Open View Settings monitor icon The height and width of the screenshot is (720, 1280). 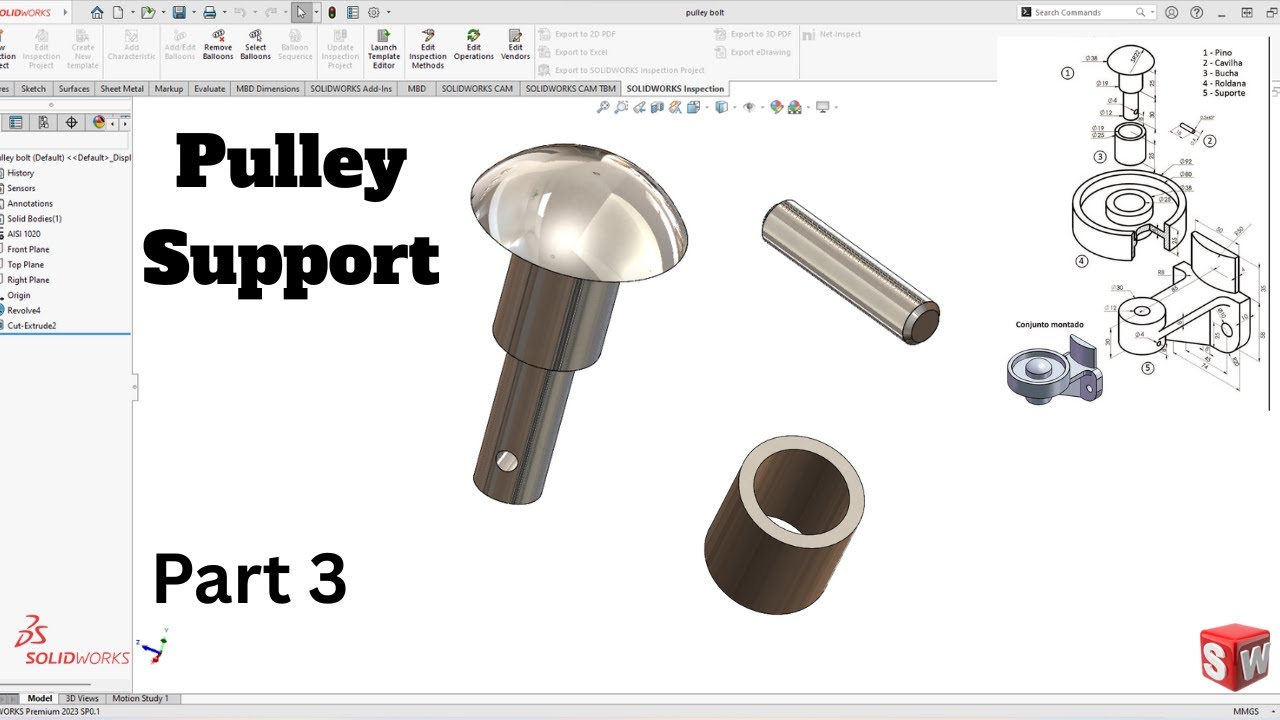822,107
